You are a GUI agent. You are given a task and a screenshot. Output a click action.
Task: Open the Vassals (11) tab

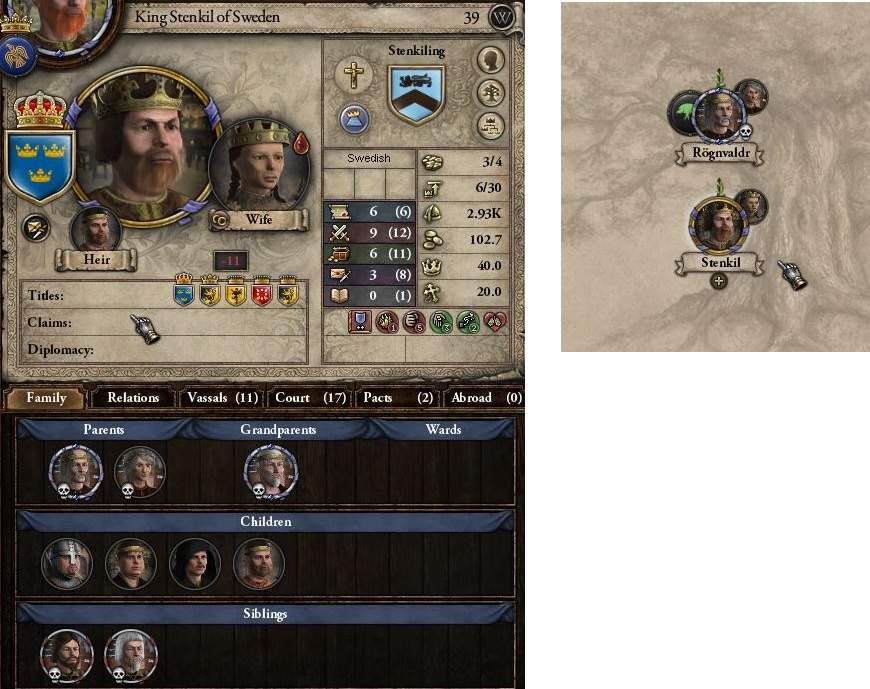tap(222, 398)
